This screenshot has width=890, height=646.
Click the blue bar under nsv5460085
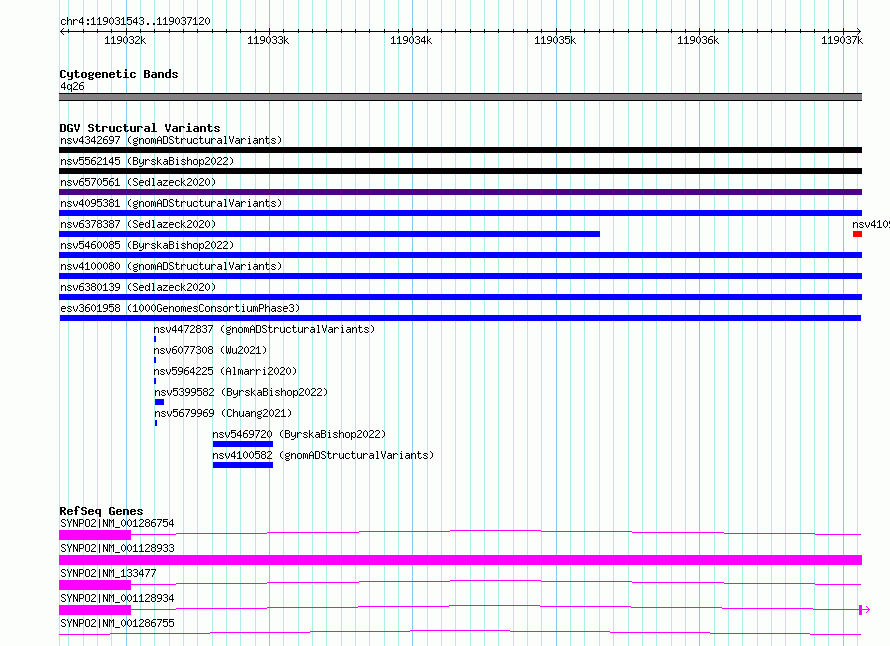pyautogui.click(x=460, y=255)
